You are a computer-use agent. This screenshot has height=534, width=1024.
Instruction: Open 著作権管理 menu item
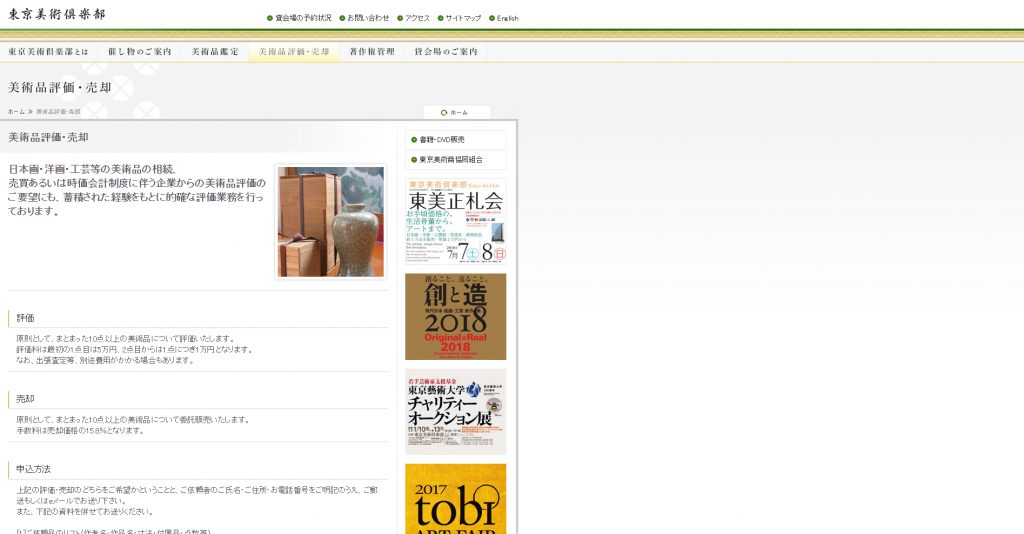(x=372, y=52)
